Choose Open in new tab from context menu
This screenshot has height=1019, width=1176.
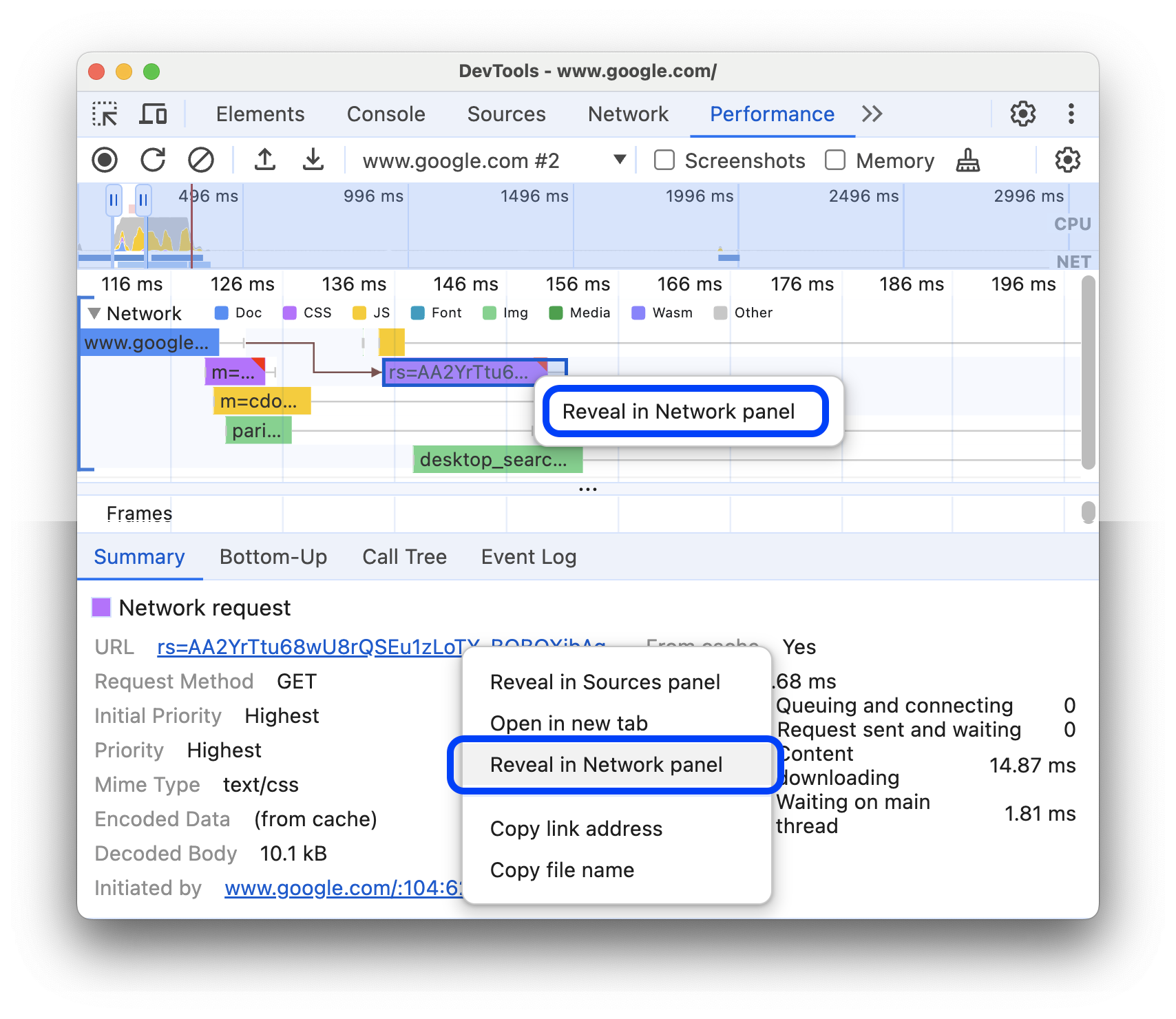click(x=568, y=723)
